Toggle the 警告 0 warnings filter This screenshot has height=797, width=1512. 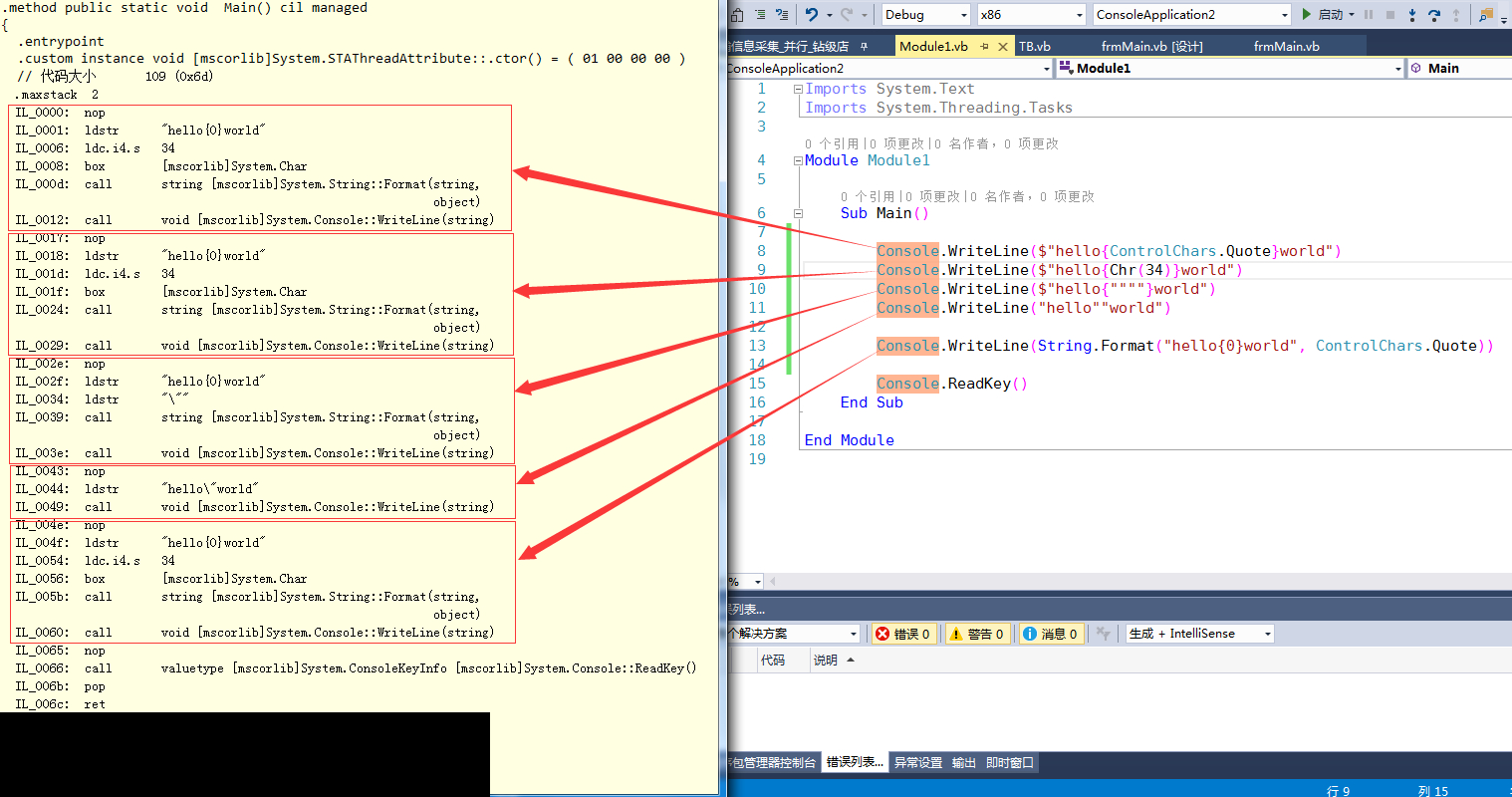click(977, 634)
